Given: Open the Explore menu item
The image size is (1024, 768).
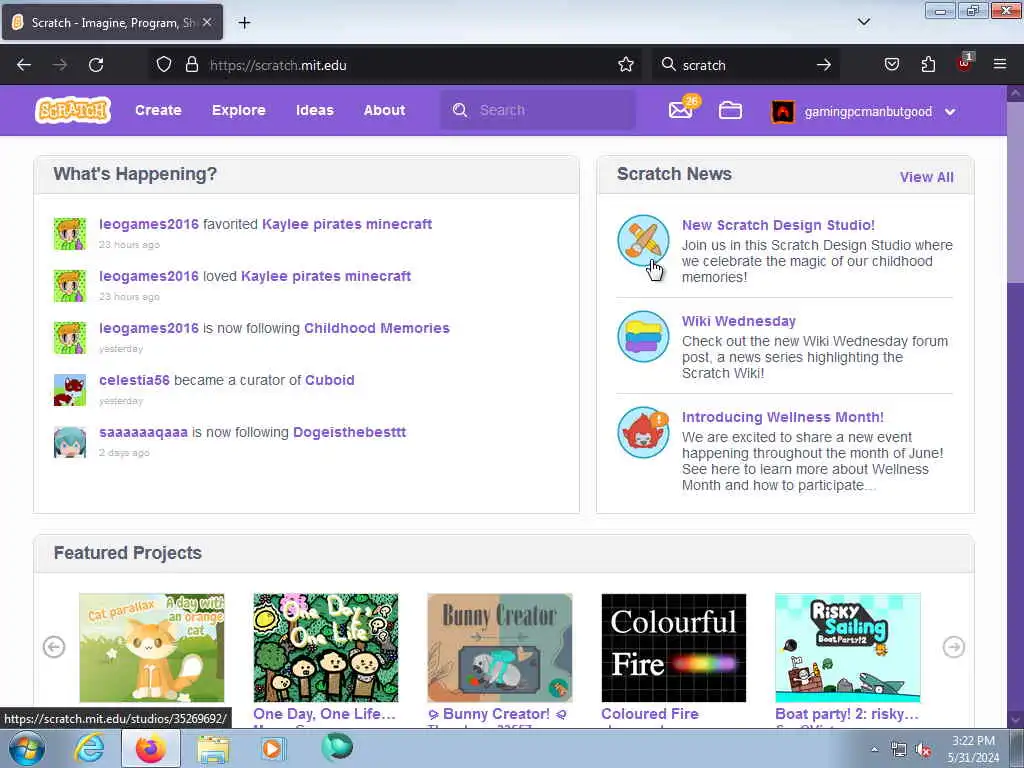Looking at the screenshot, I should (238, 110).
